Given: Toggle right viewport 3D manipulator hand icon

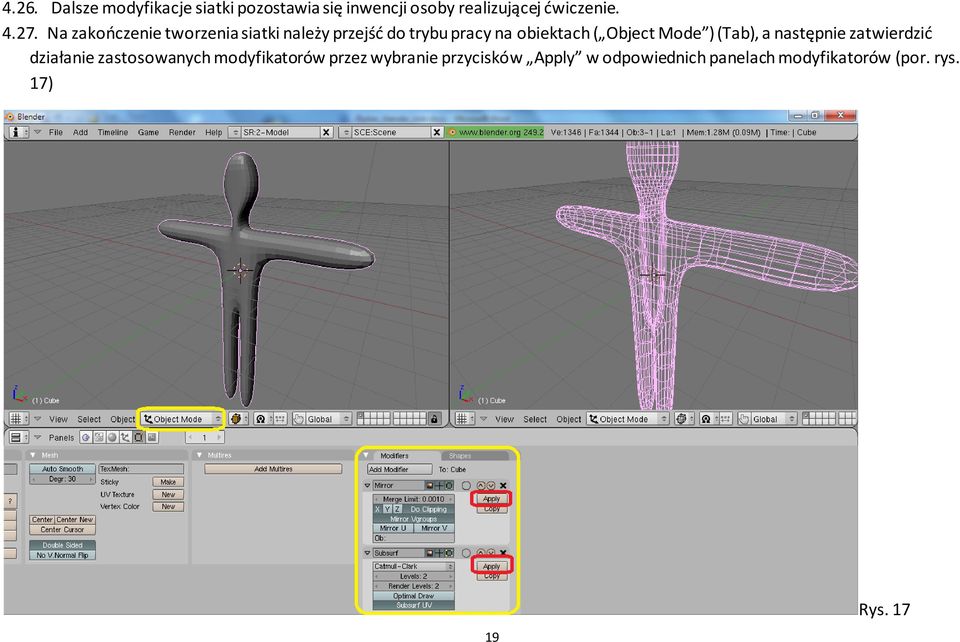Looking at the screenshot, I should click(x=744, y=419).
